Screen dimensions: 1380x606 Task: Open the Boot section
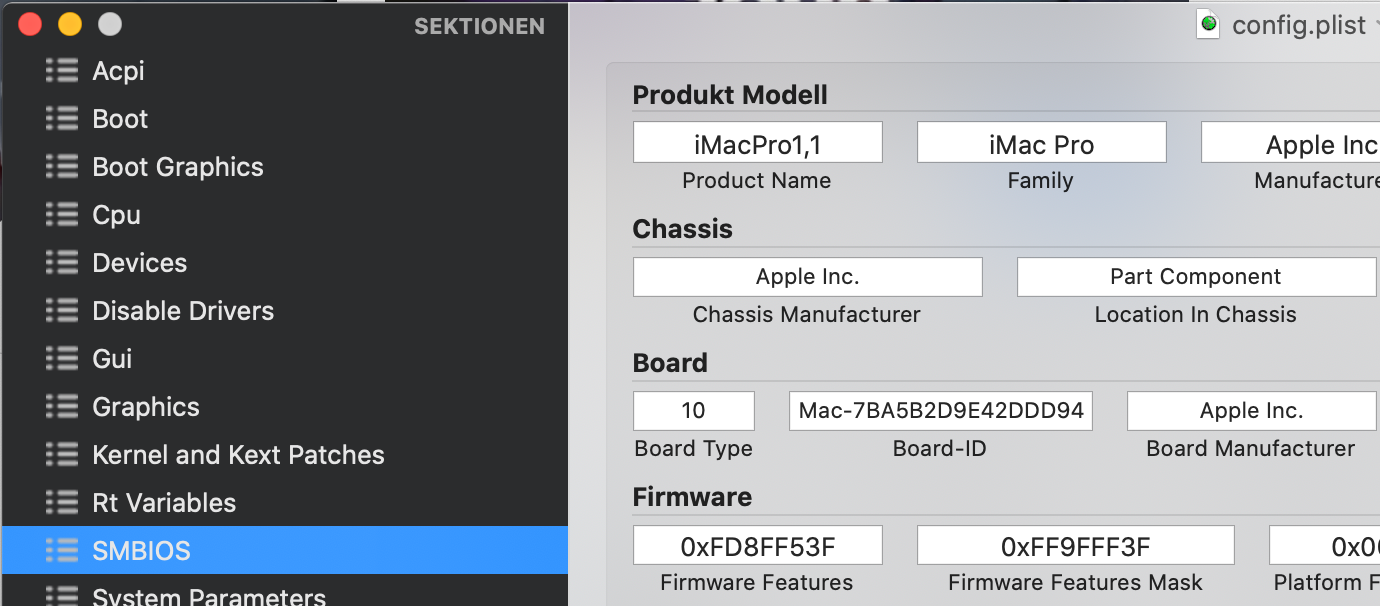click(x=120, y=119)
